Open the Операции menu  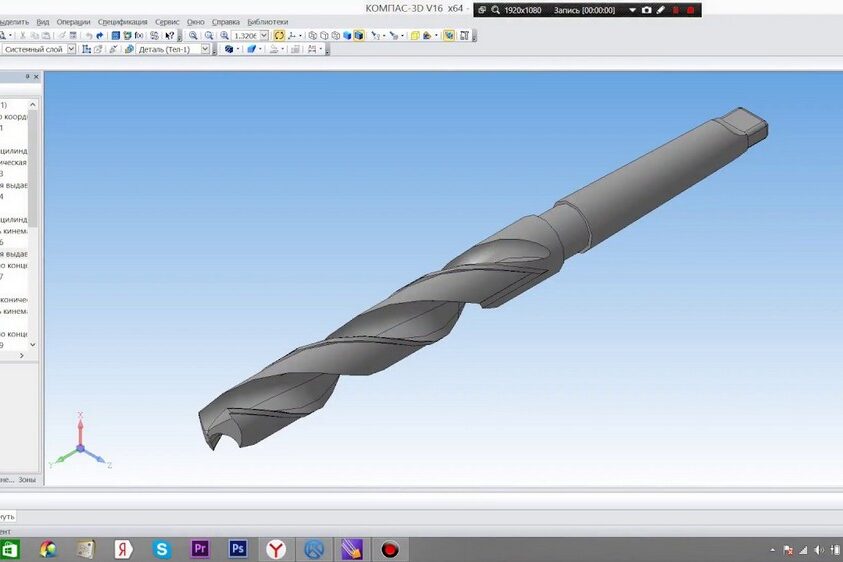pos(73,21)
